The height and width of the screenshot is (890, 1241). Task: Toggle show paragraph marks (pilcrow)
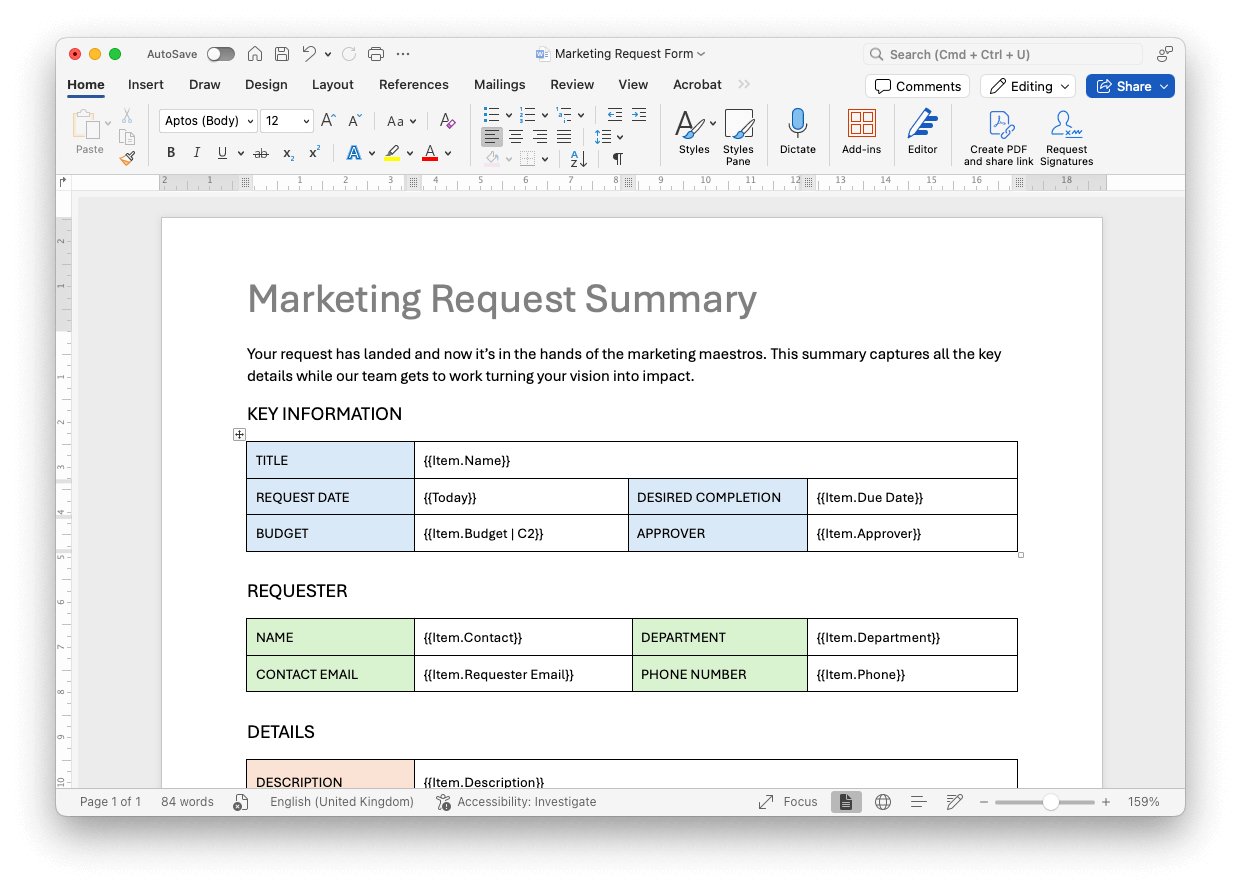click(618, 158)
